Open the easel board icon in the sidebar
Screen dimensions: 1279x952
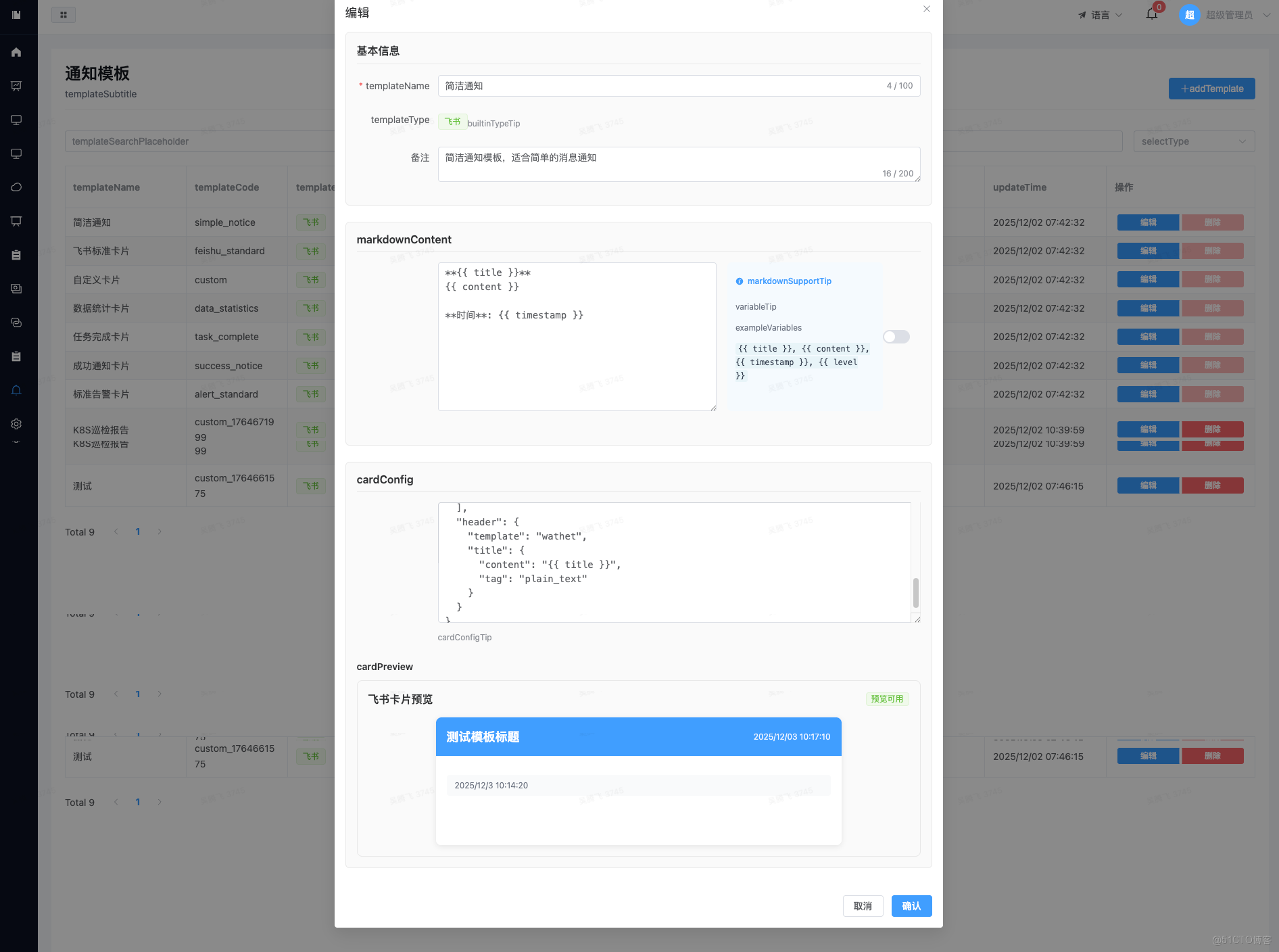coord(16,221)
